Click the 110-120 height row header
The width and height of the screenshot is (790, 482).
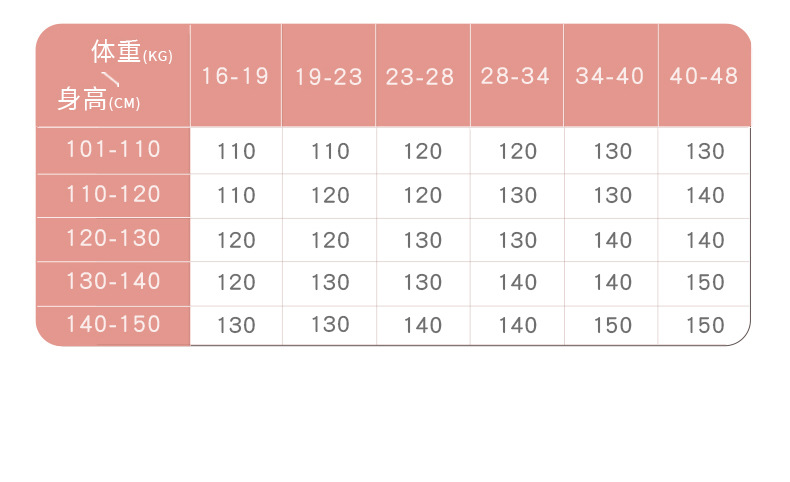pos(113,194)
